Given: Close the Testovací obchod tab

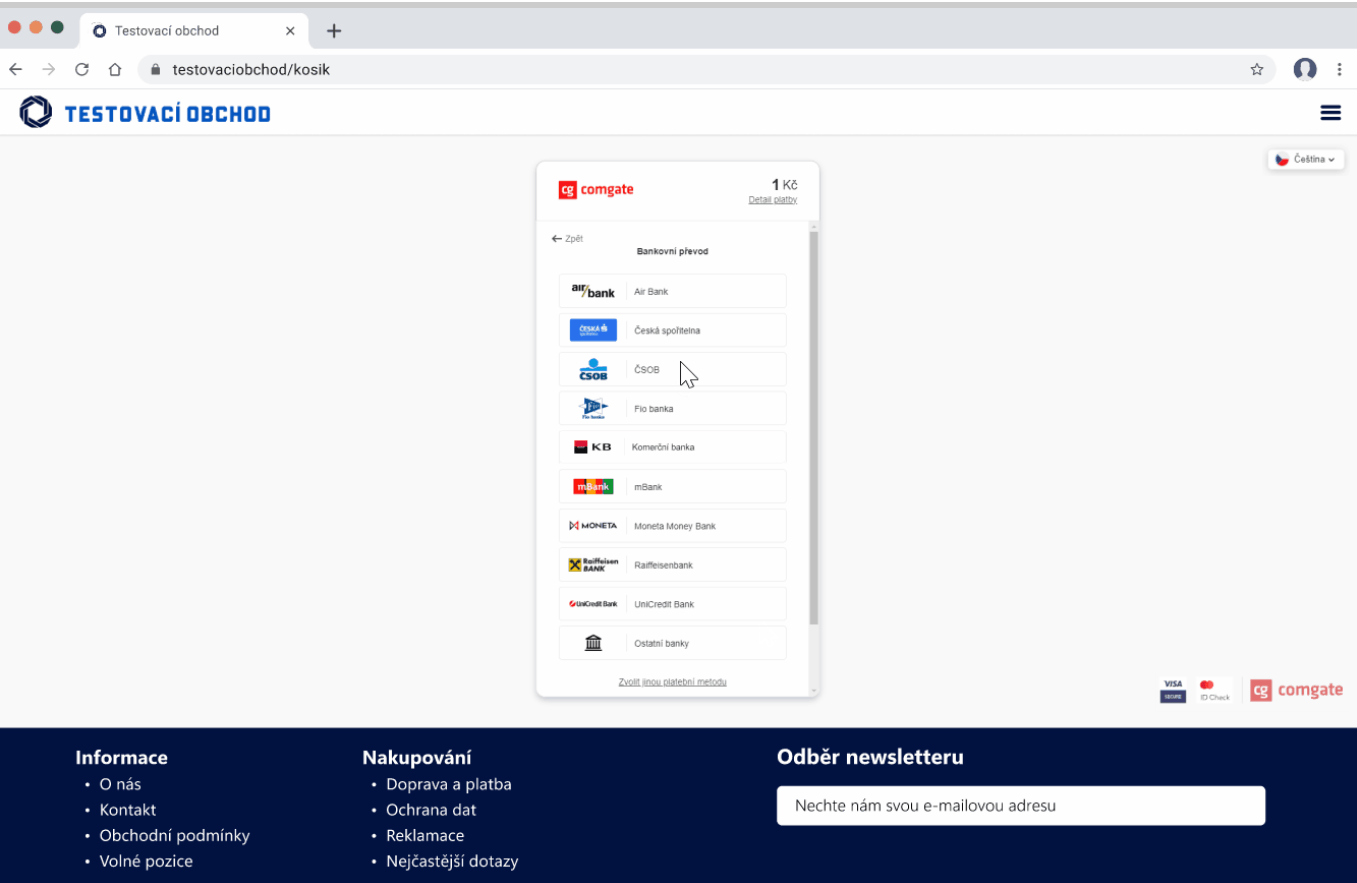Looking at the screenshot, I should coord(290,31).
